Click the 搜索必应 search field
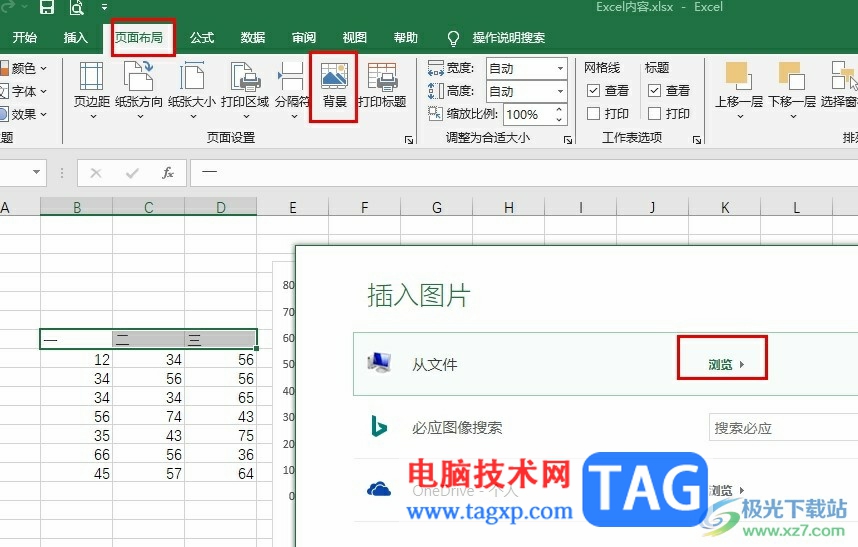 point(784,427)
